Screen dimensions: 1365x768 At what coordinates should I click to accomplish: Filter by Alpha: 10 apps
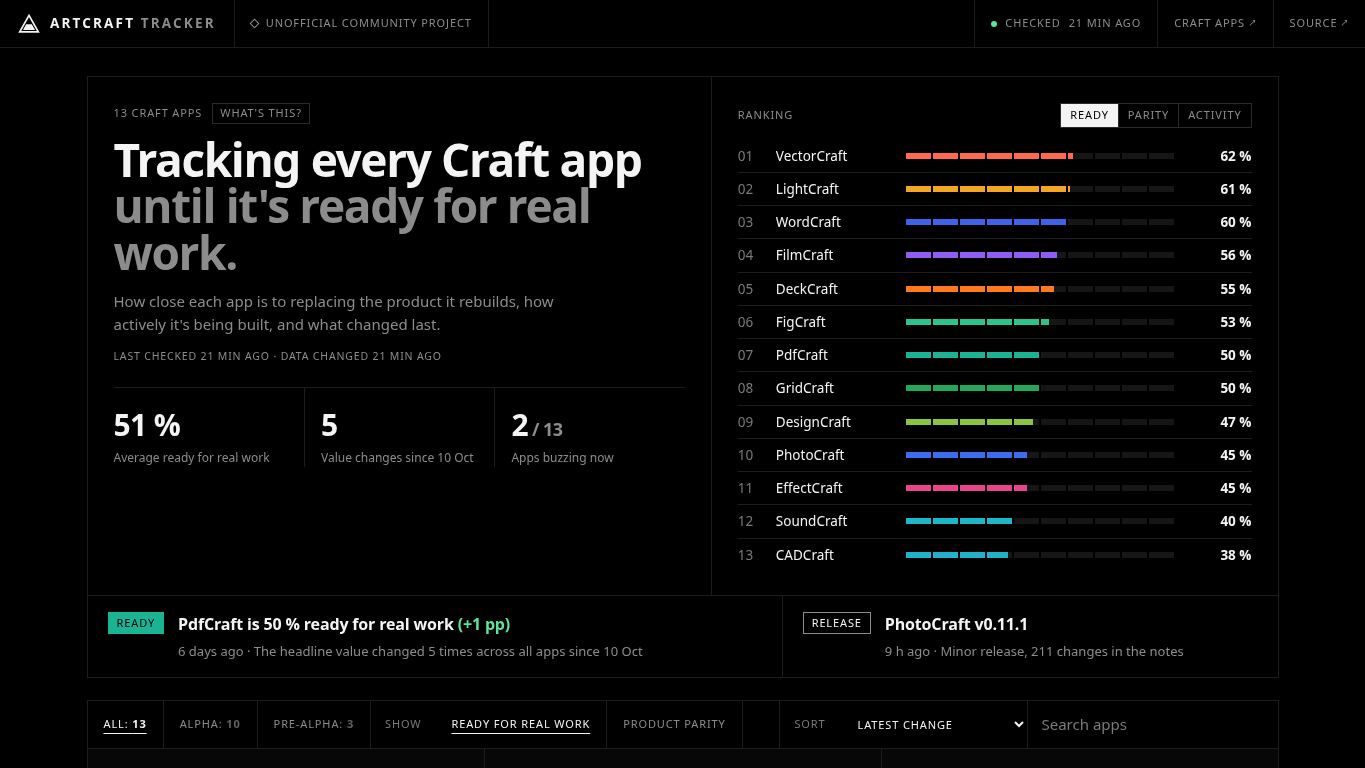210,724
